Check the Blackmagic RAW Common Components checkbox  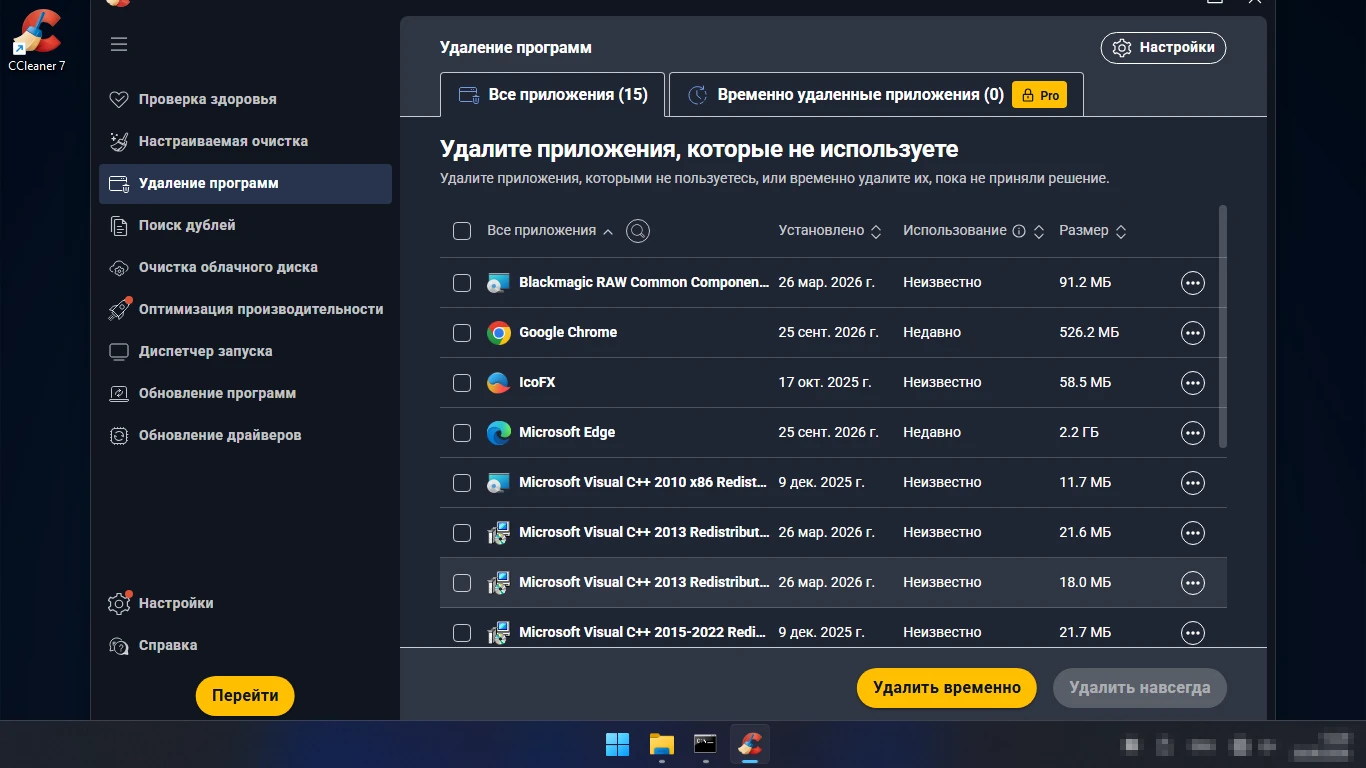[462, 283]
